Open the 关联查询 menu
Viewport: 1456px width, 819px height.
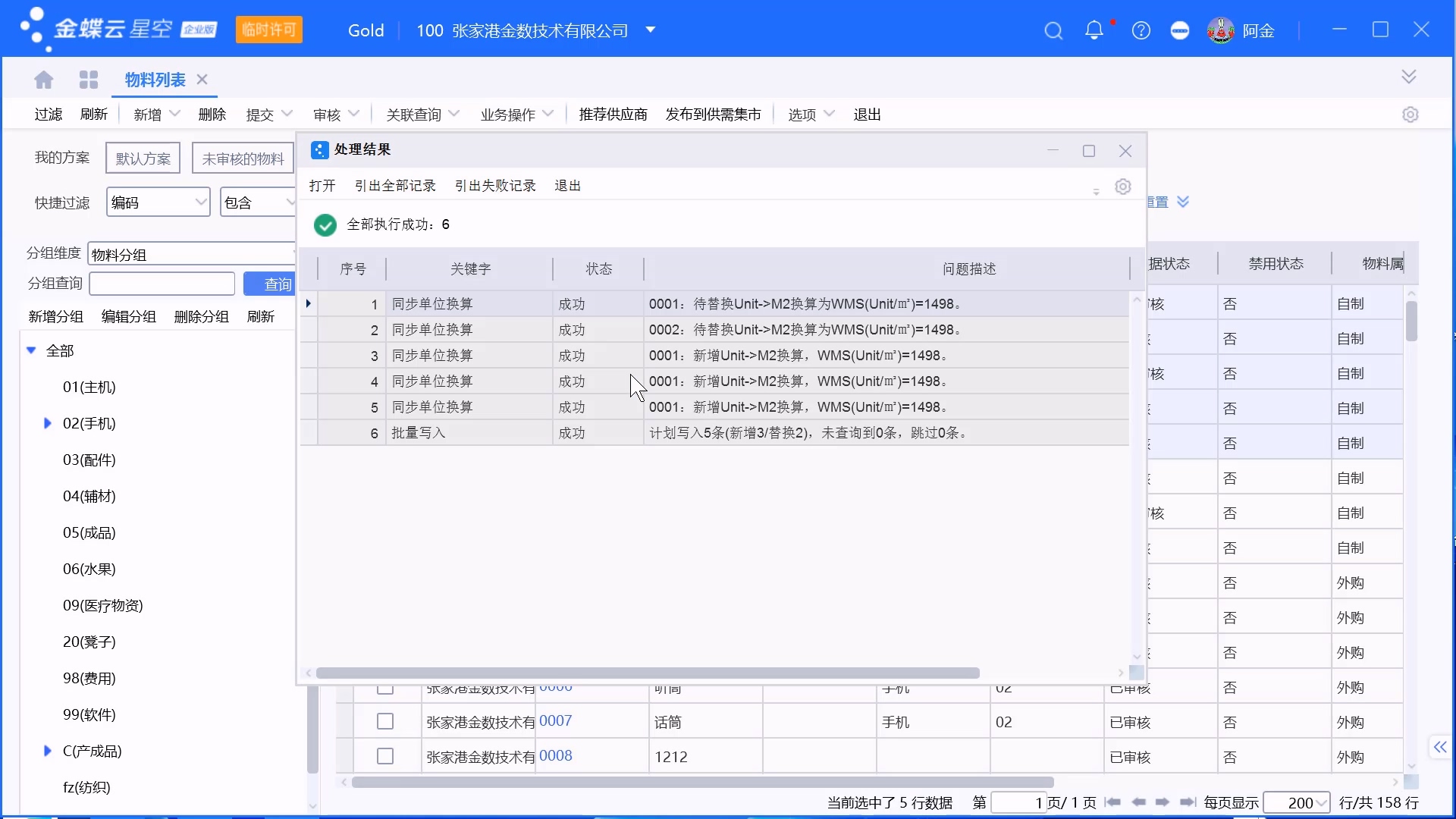[422, 115]
